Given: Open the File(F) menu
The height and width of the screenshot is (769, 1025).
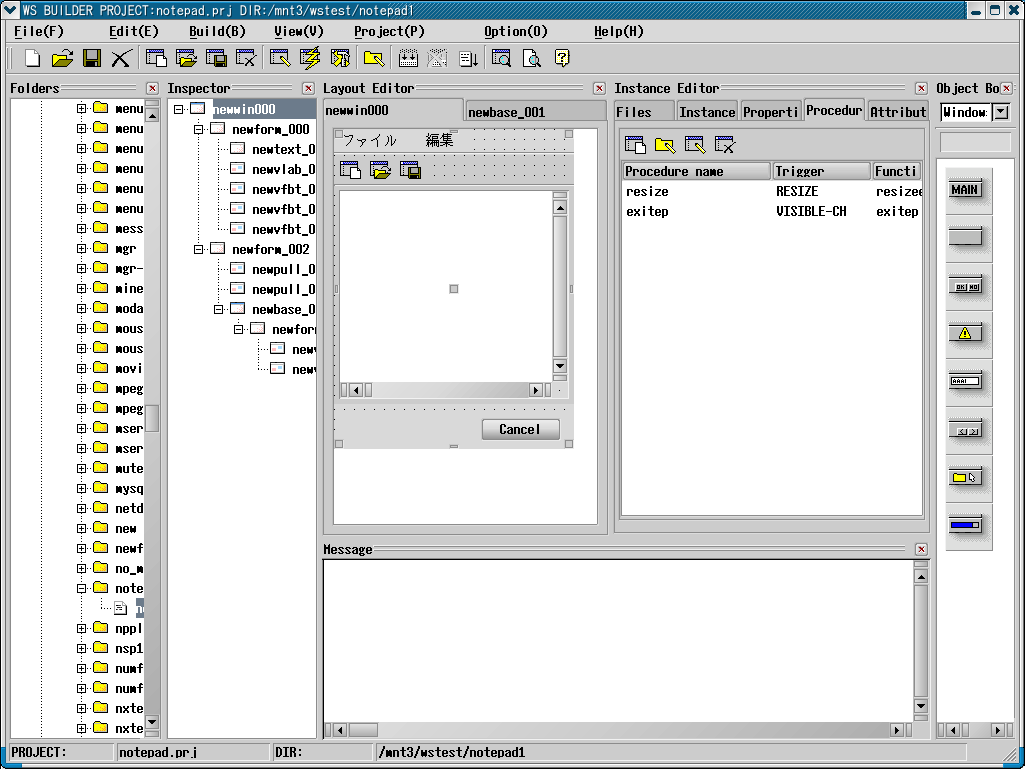Looking at the screenshot, I should pos(39,31).
